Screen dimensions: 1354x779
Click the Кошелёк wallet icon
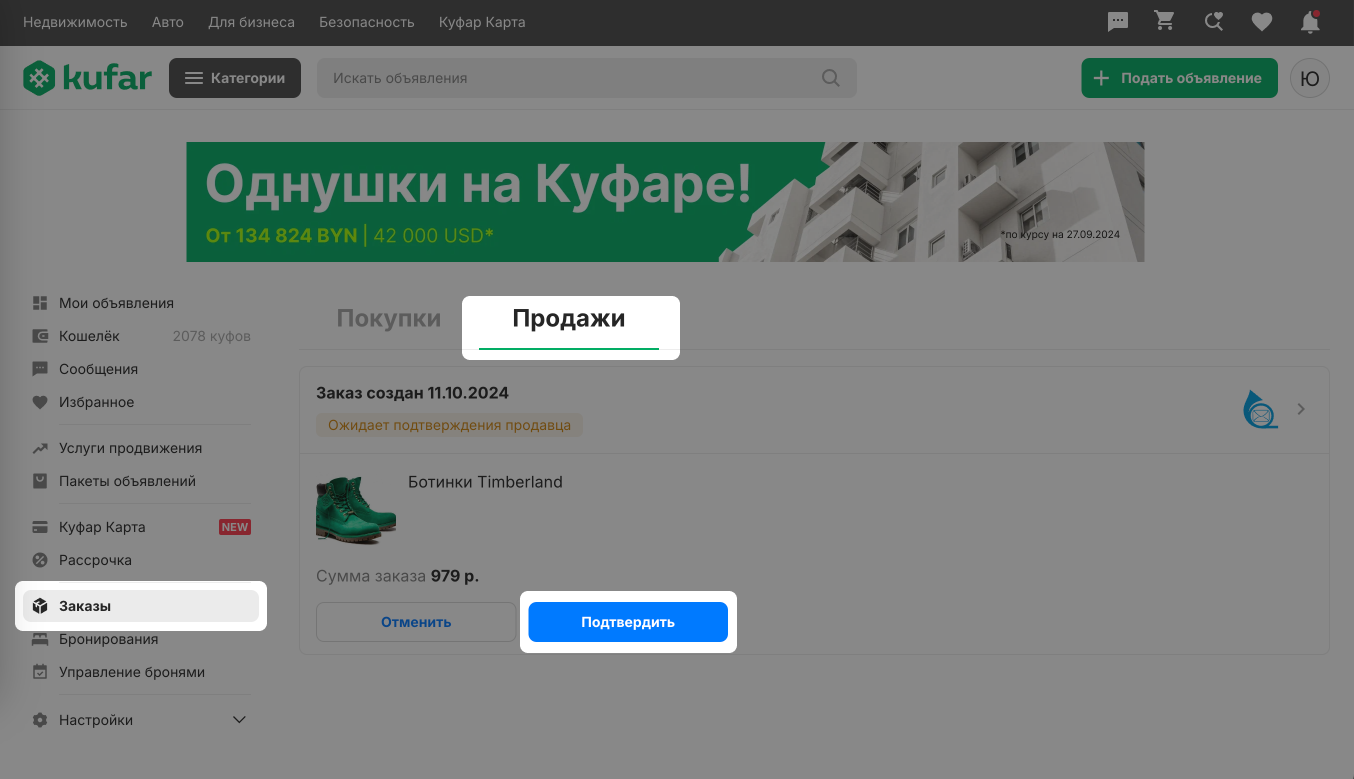click(x=40, y=336)
